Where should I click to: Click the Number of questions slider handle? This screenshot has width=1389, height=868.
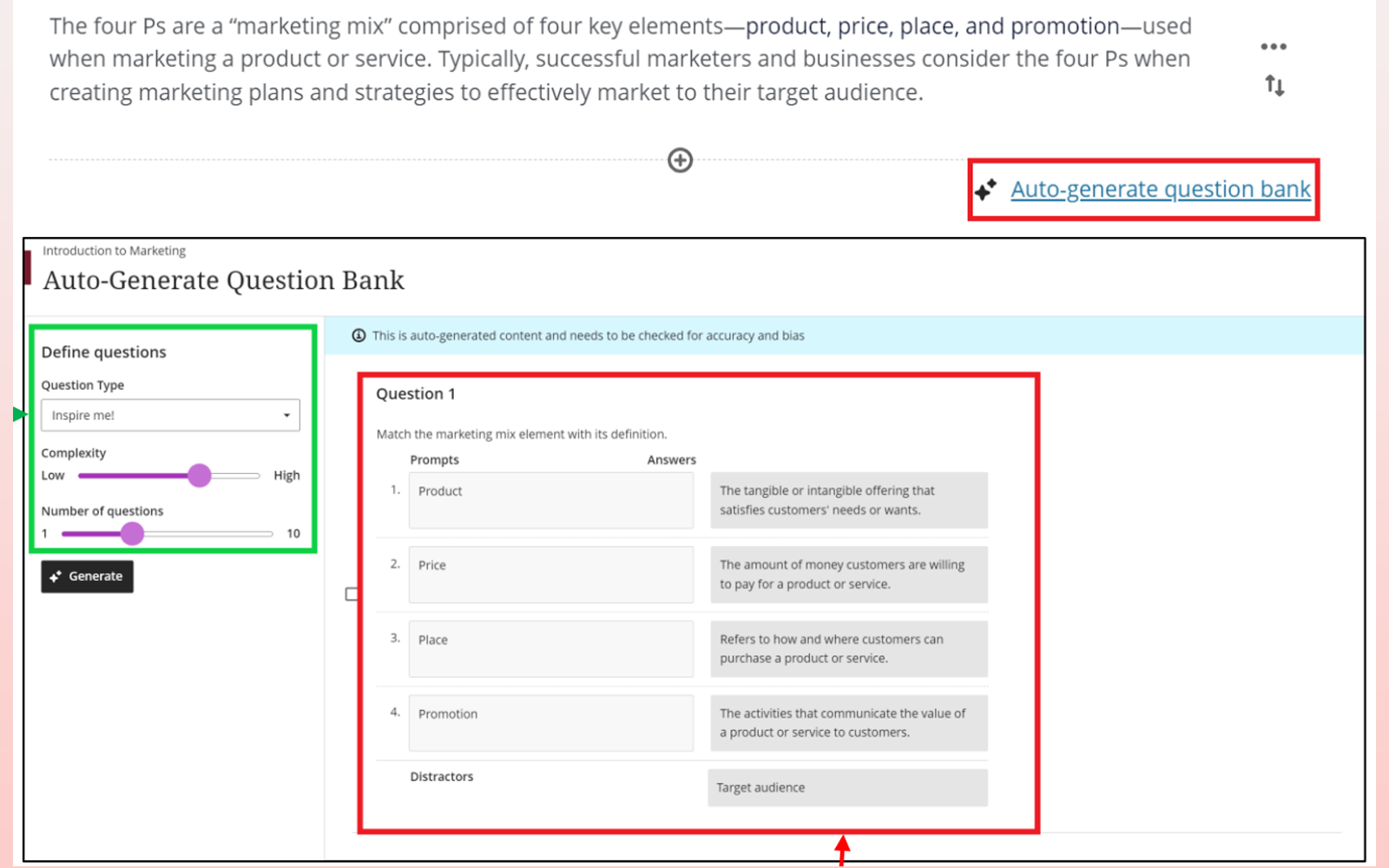click(132, 534)
